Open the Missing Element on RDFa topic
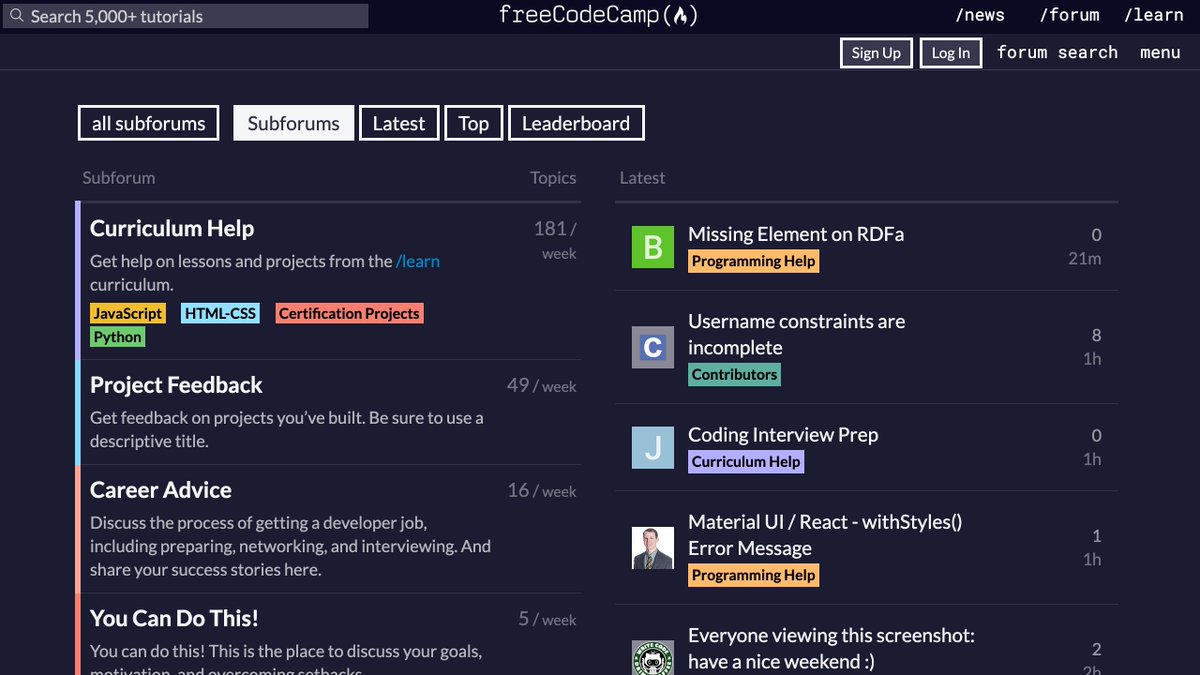 click(796, 234)
